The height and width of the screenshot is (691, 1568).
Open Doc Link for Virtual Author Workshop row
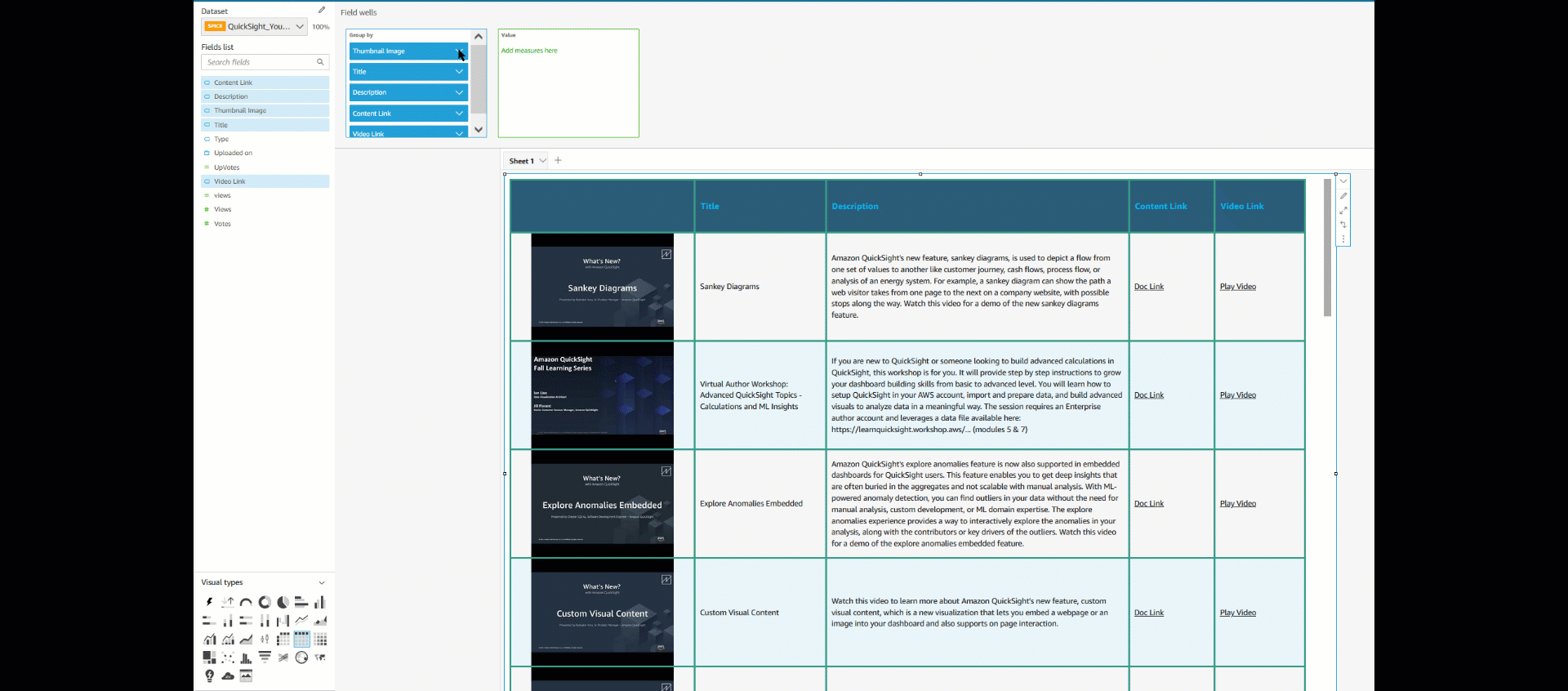pos(1149,395)
